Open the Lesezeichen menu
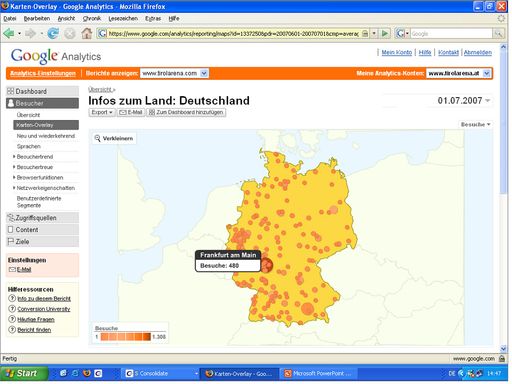The width and height of the screenshot is (512, 384). tap(123, 19)
